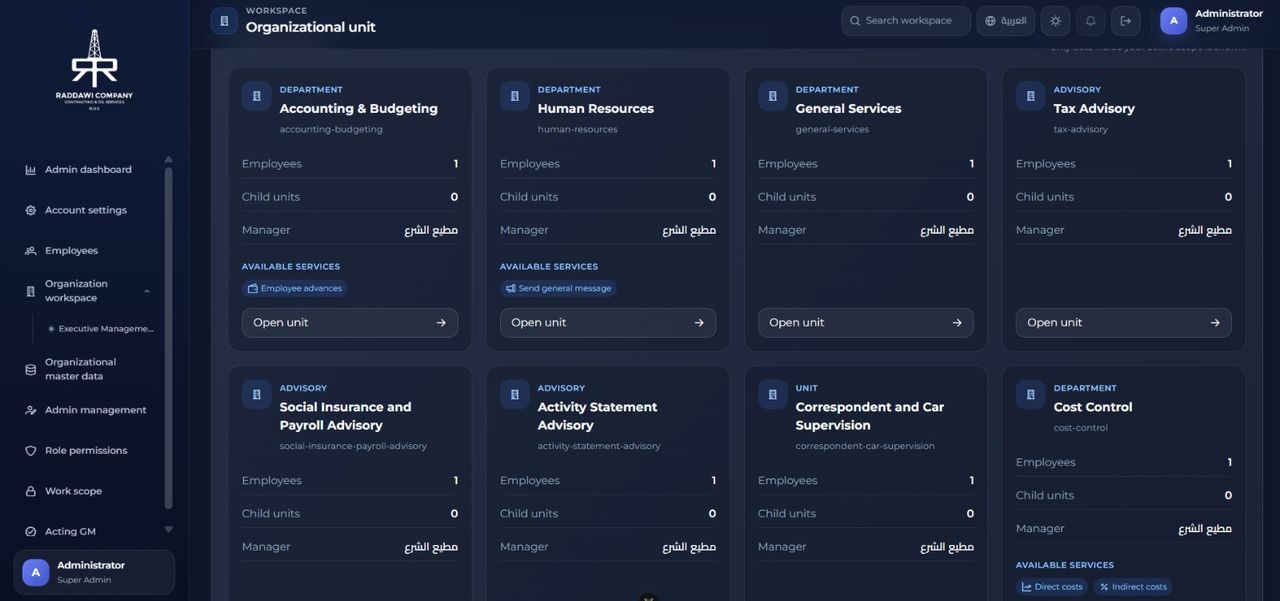Click the 'accounting-budgeting' slug text

pyautogui.click(x=331, y=129)
